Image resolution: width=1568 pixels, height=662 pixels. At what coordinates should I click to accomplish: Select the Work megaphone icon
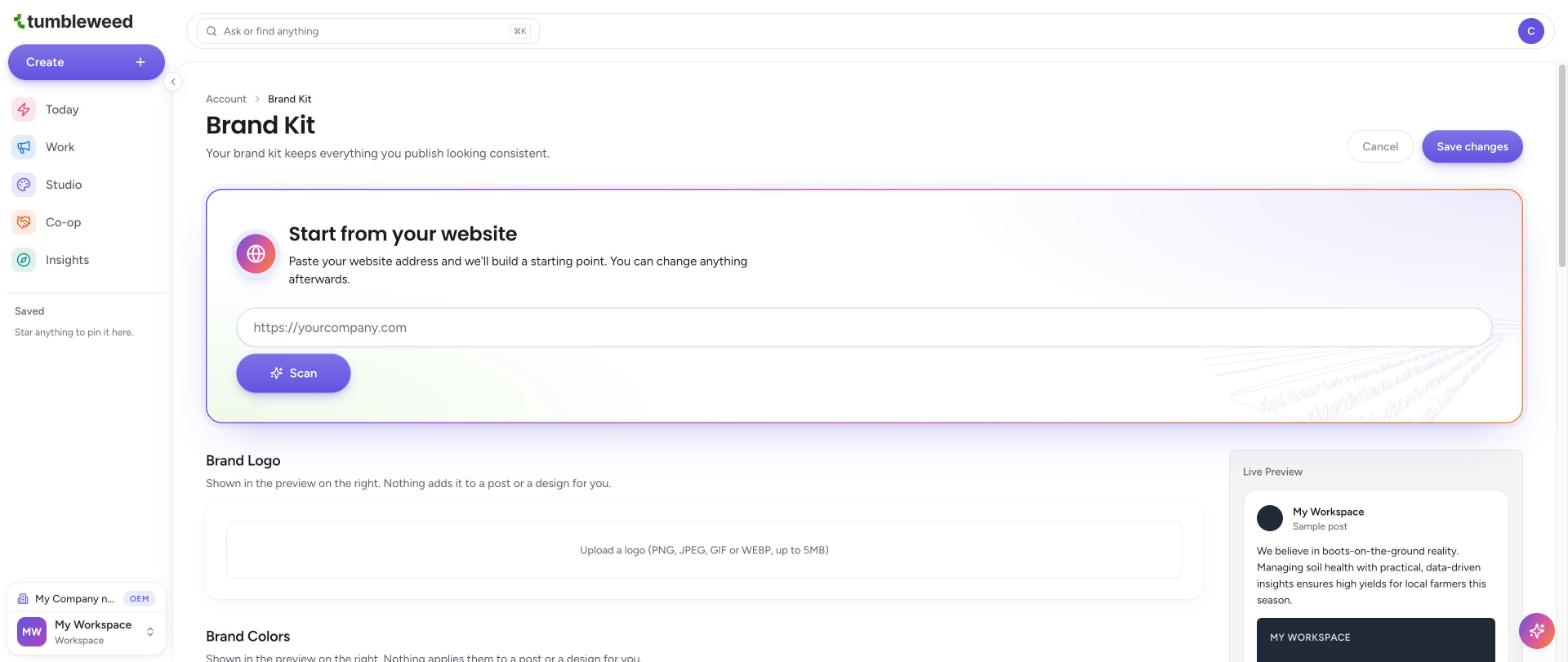tap(24, 147)
